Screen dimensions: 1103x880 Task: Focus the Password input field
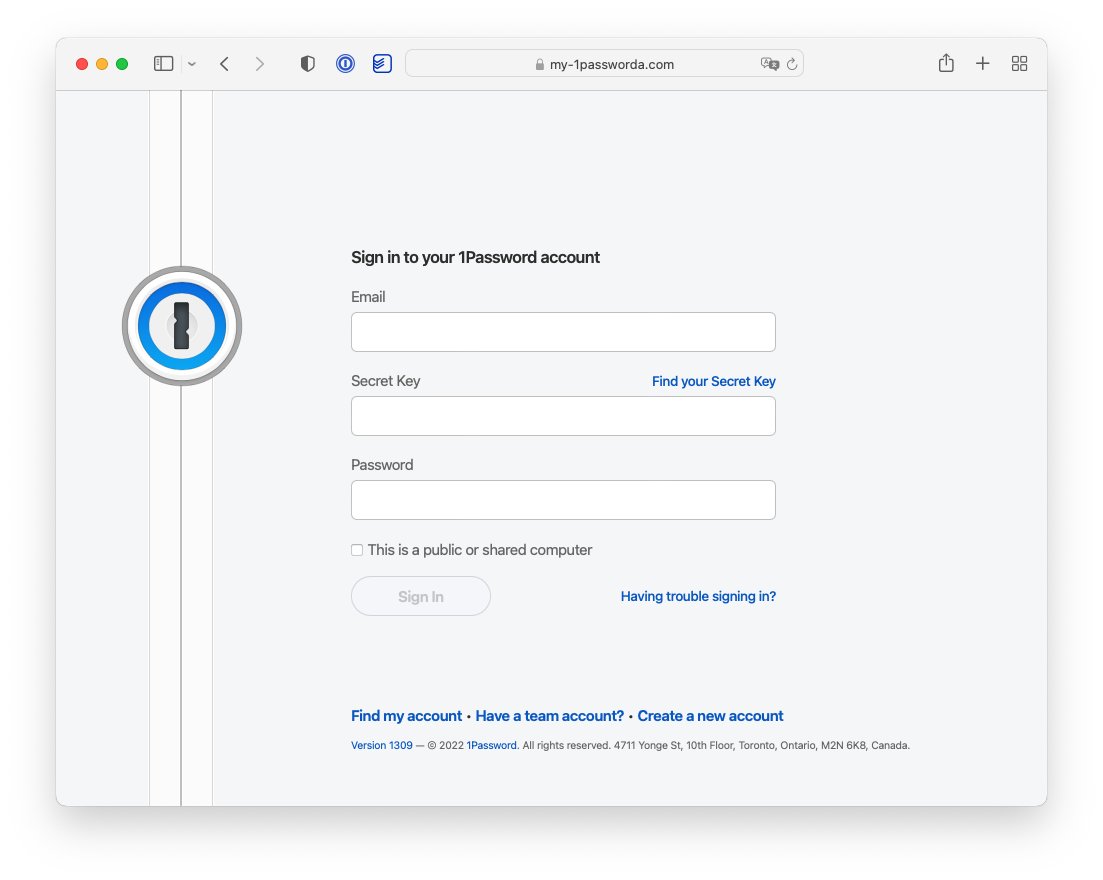click(563, 500)
